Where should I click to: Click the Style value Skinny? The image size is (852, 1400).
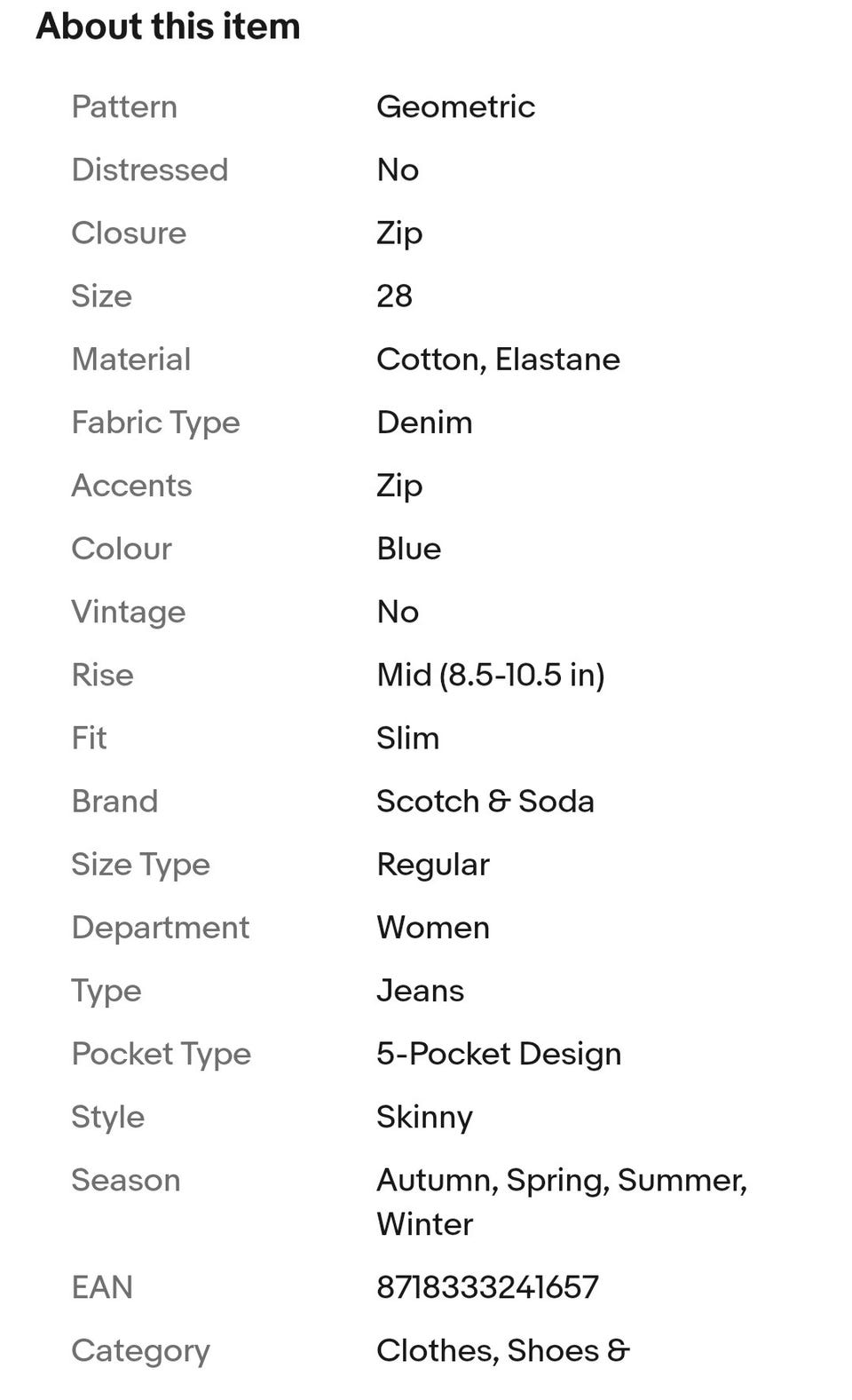tap(425, 1117)
